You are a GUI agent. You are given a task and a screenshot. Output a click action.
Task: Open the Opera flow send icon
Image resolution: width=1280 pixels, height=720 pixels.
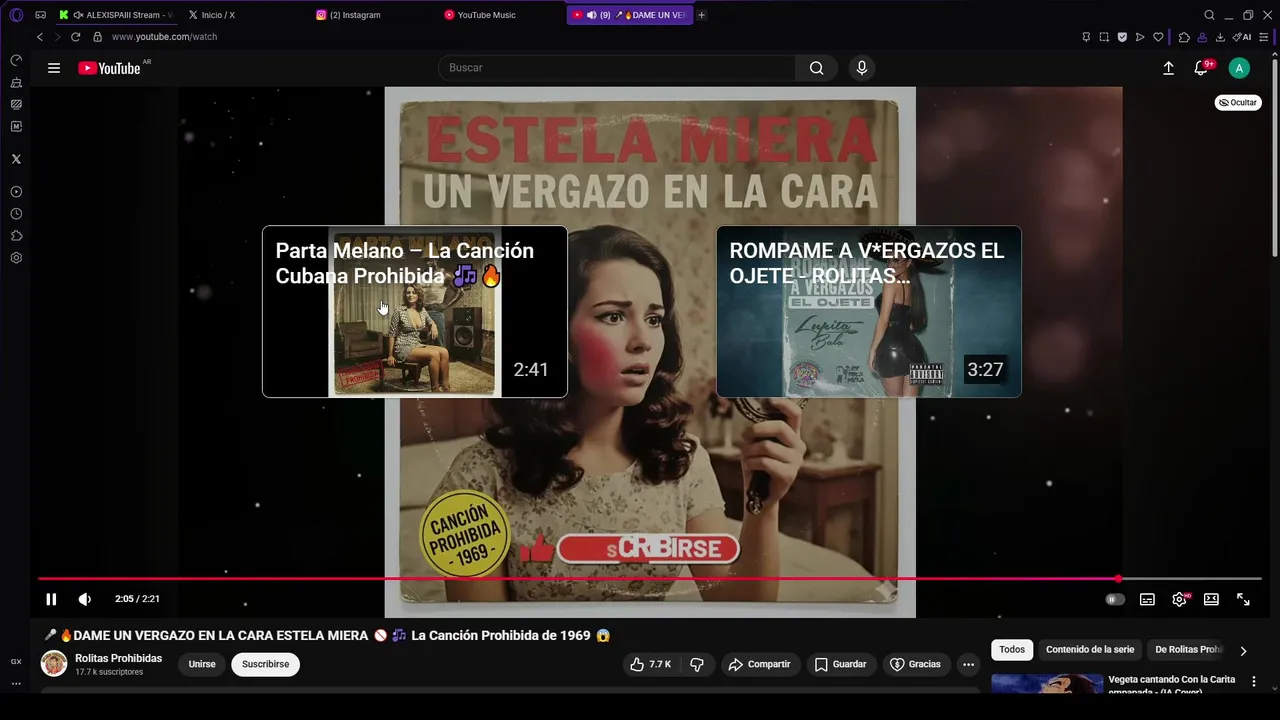click(x=1140, y=37)
